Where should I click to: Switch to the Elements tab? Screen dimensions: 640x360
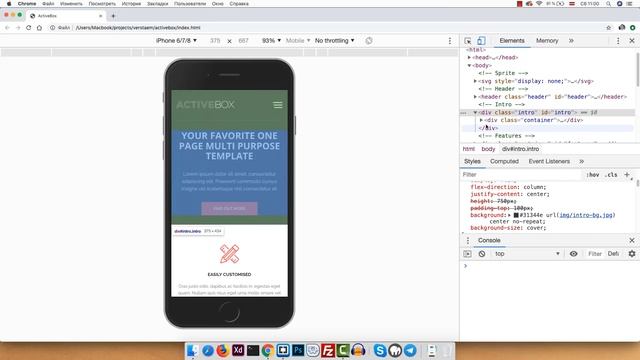coord(512,41)
